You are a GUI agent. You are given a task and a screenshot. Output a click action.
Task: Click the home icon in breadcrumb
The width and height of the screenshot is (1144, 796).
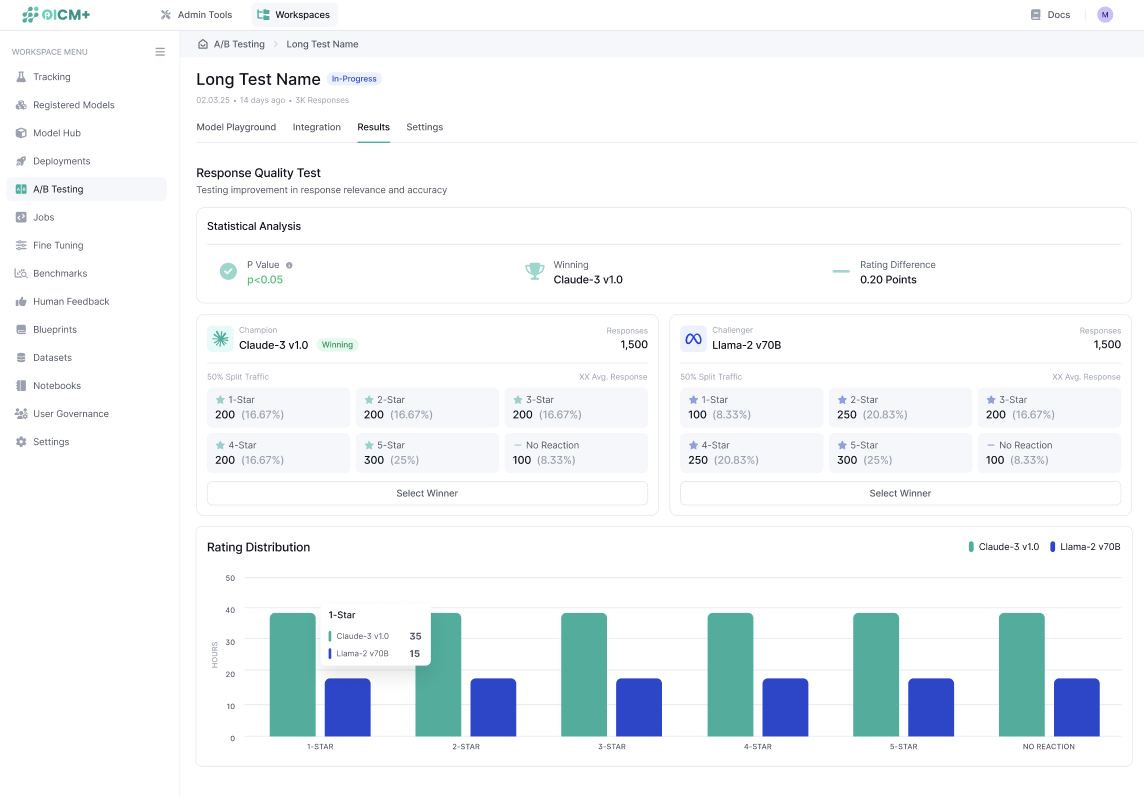point(203,44)
